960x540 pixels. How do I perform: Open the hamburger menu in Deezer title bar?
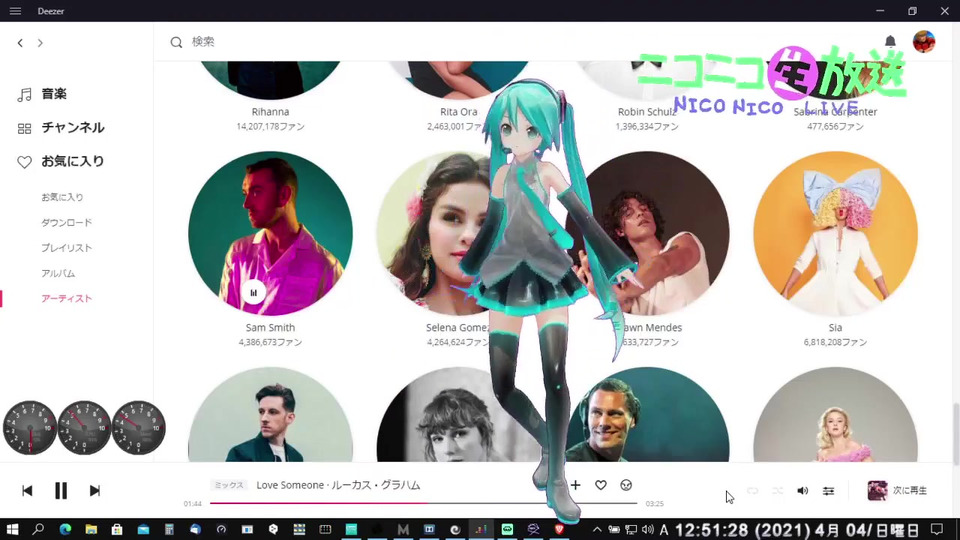(15, 11)
